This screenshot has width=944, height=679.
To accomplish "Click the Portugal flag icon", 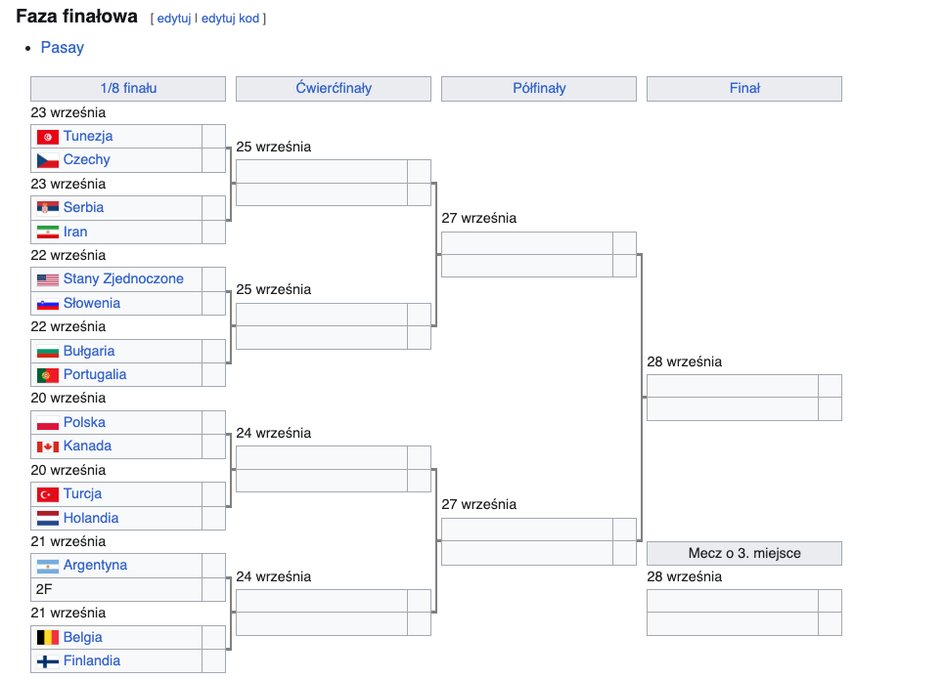I will [47, 375].
